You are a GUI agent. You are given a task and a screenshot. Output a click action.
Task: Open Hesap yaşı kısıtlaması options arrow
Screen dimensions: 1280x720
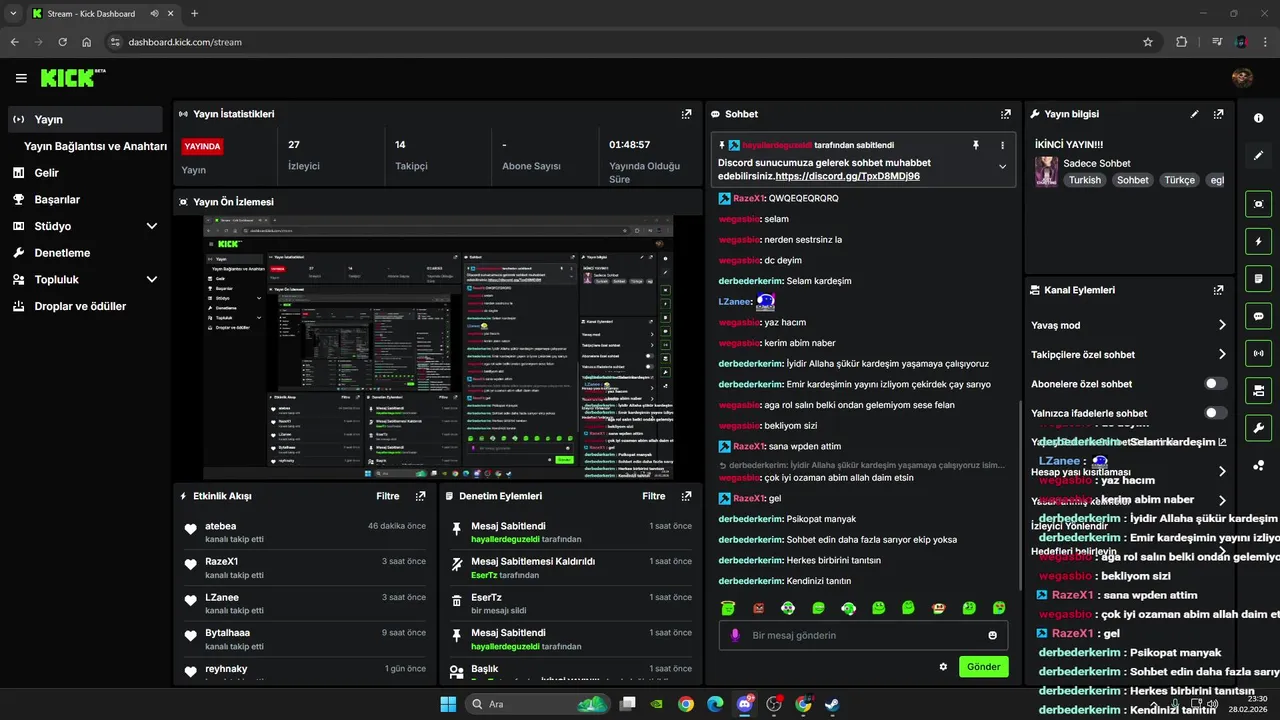click(x=1222, y=471)
